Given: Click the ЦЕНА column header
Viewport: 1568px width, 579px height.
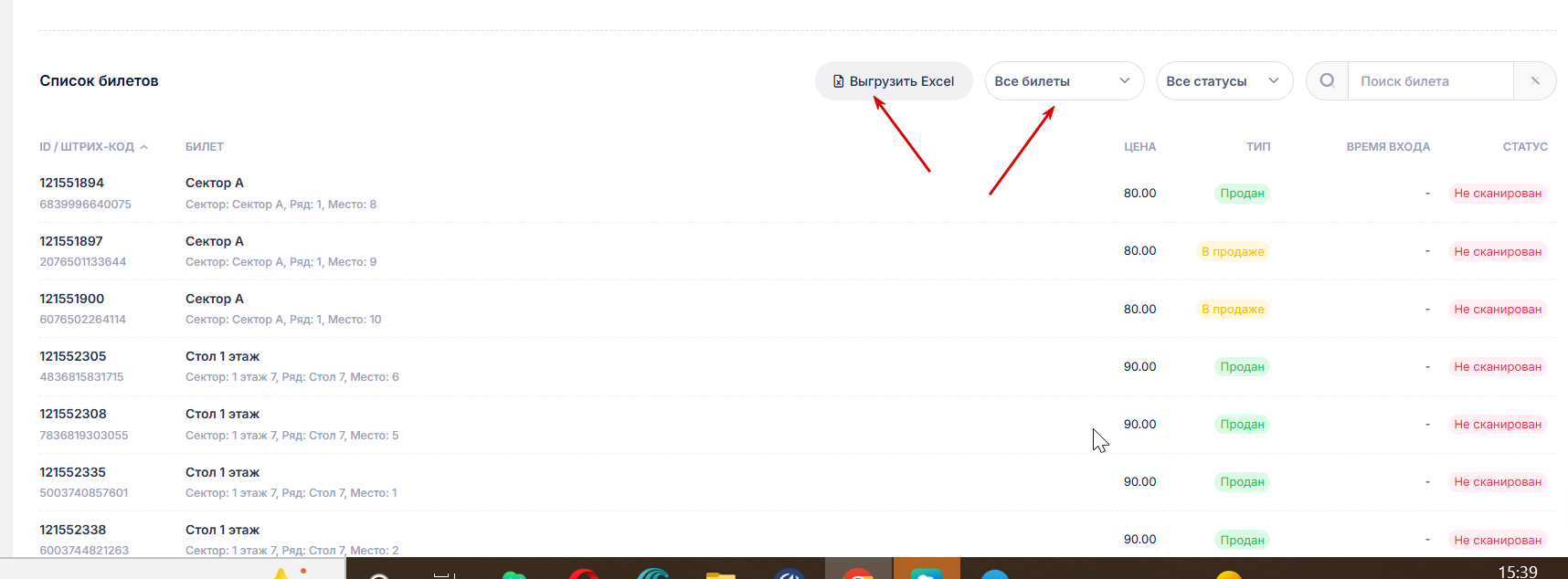Looking at the screenshot, I should pos(1139,147).
